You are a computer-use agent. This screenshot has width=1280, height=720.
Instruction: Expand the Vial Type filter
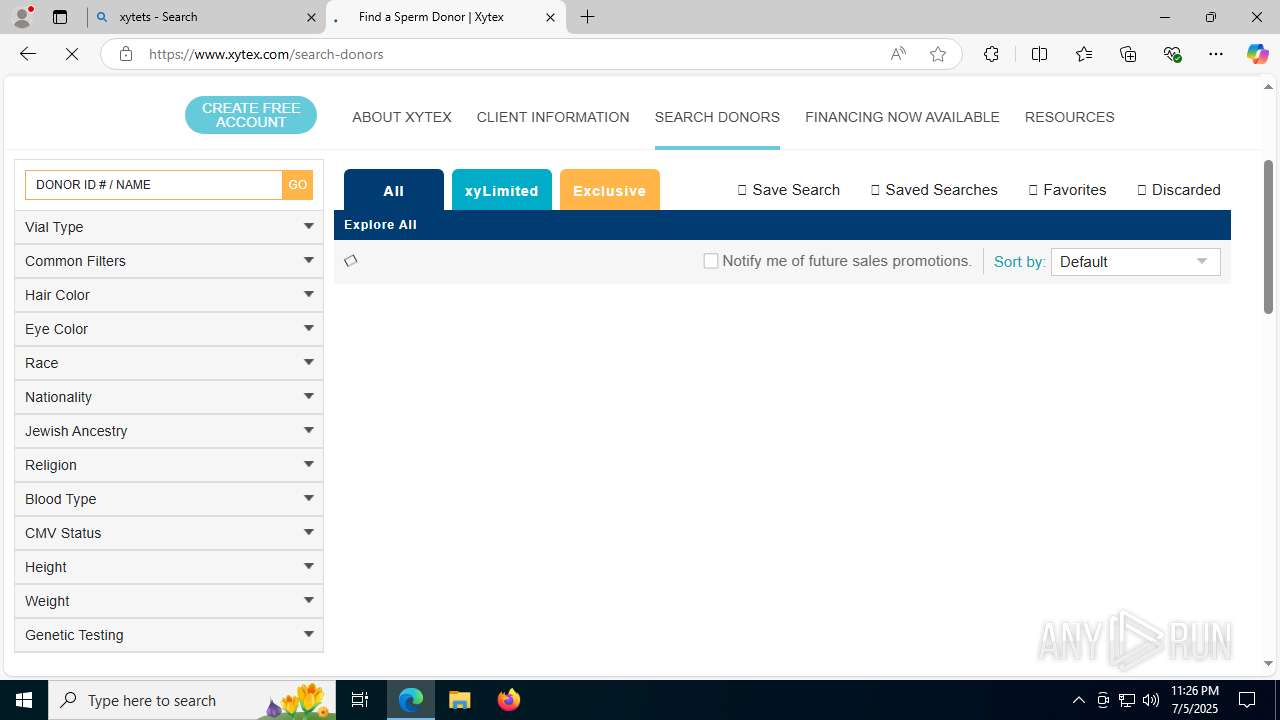point(169,227)
